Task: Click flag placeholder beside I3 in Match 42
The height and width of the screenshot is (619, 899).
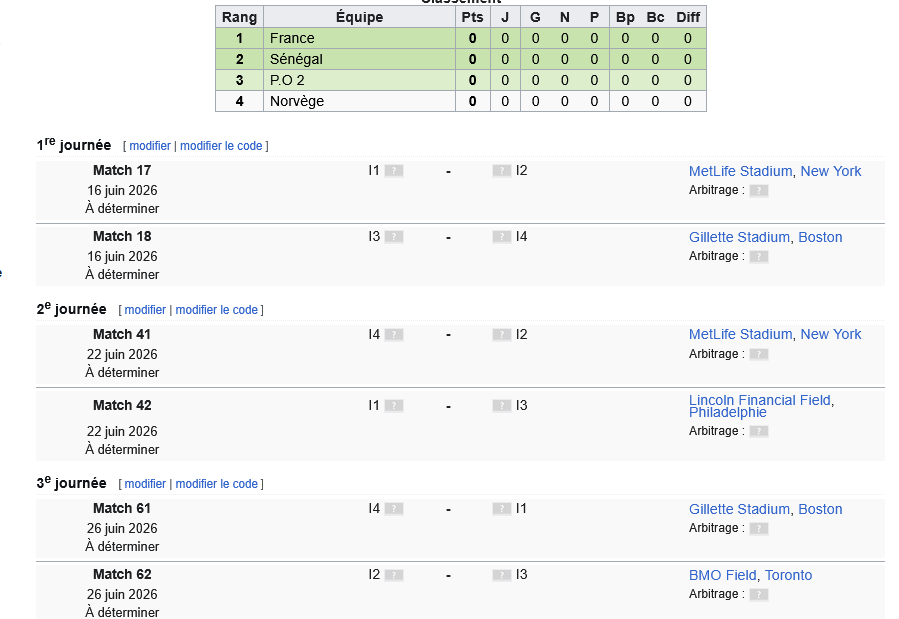Action: point(501,406)
